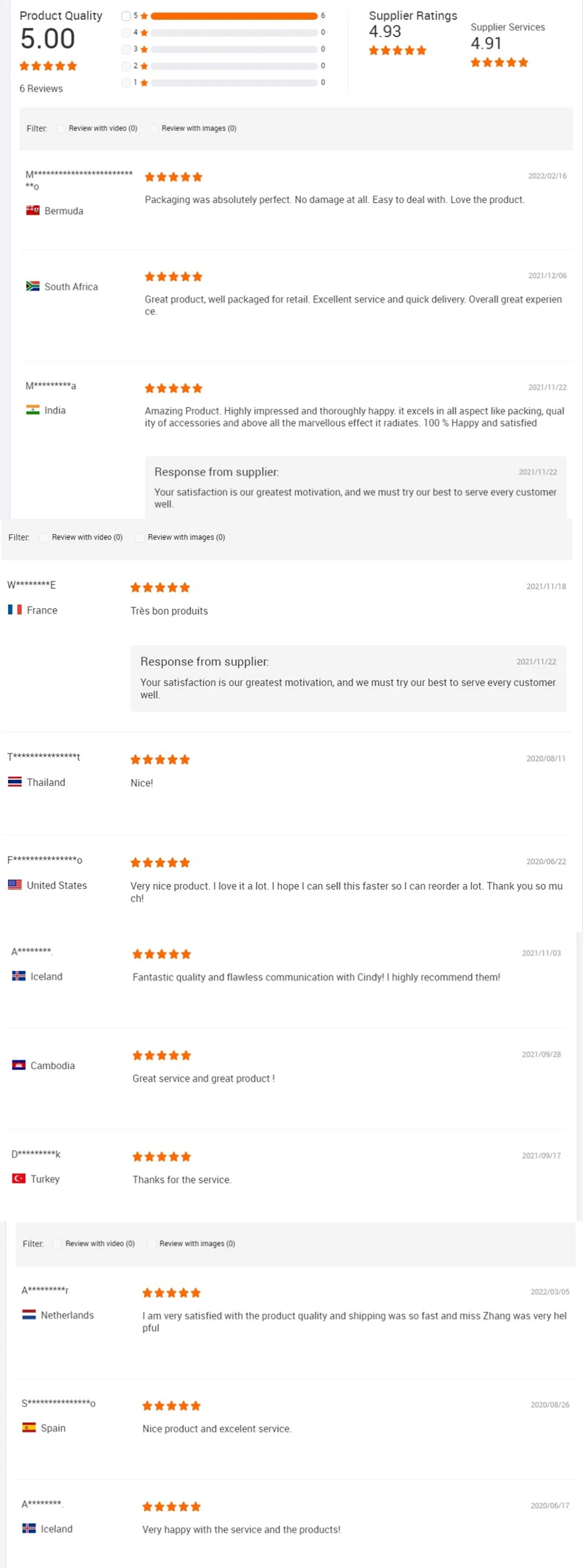This screenshot has width=583, height=1568.
Task: Check the 5-star rating filter checkbox
Action: pyautogui.click(x=126, y=15)
